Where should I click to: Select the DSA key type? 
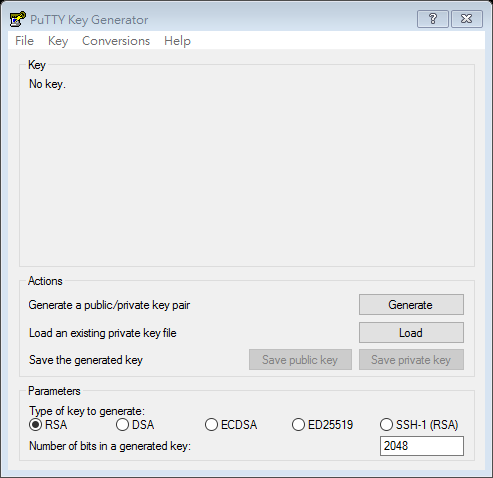pyautogui.click(x=135, y=425)
